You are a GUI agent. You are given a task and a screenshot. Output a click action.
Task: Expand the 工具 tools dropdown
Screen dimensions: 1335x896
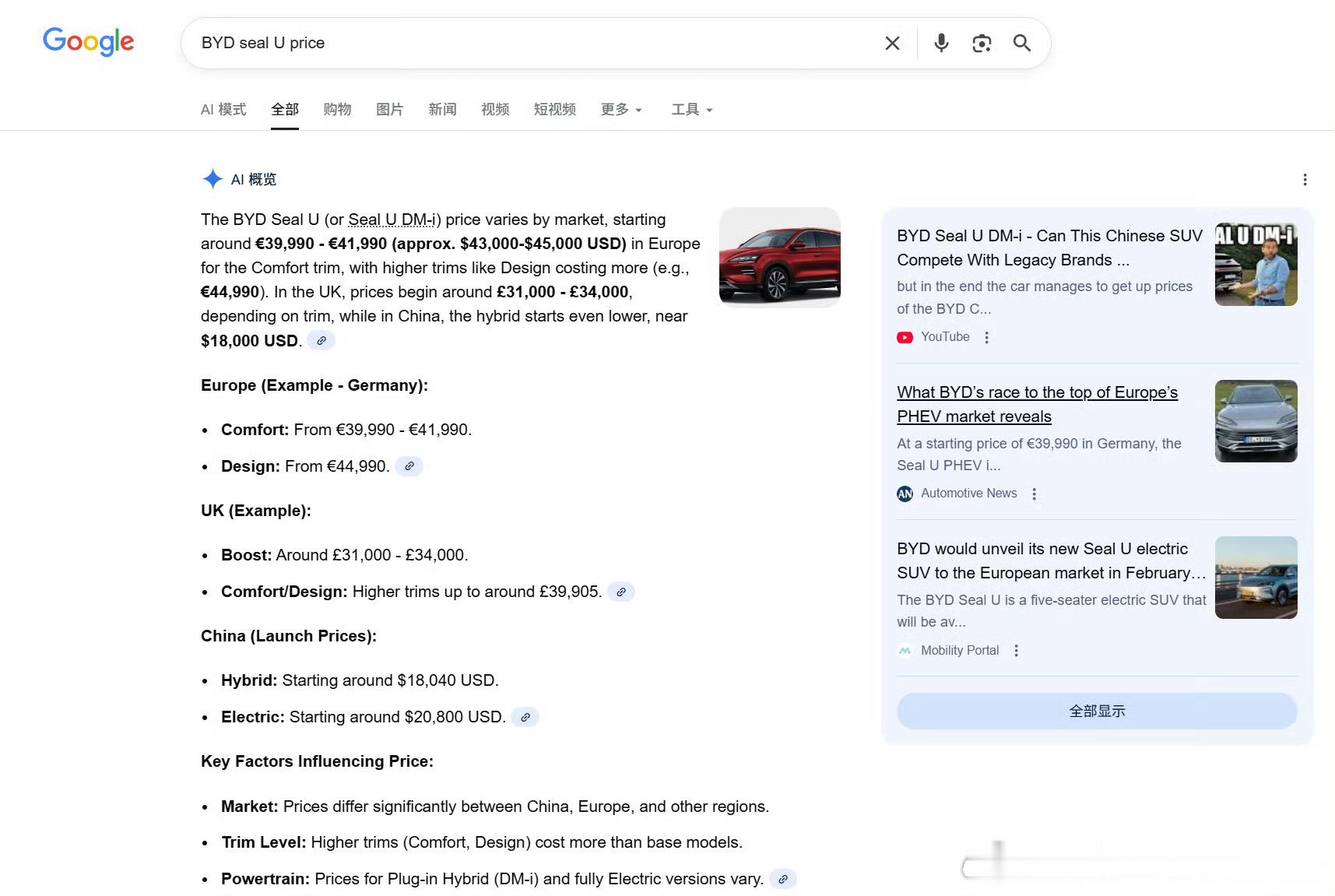click(x=692, y=110)
